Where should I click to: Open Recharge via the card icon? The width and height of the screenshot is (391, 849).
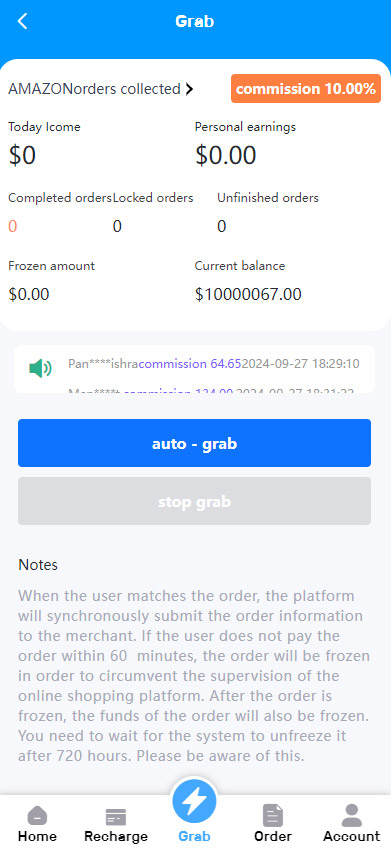coord(115,817)
